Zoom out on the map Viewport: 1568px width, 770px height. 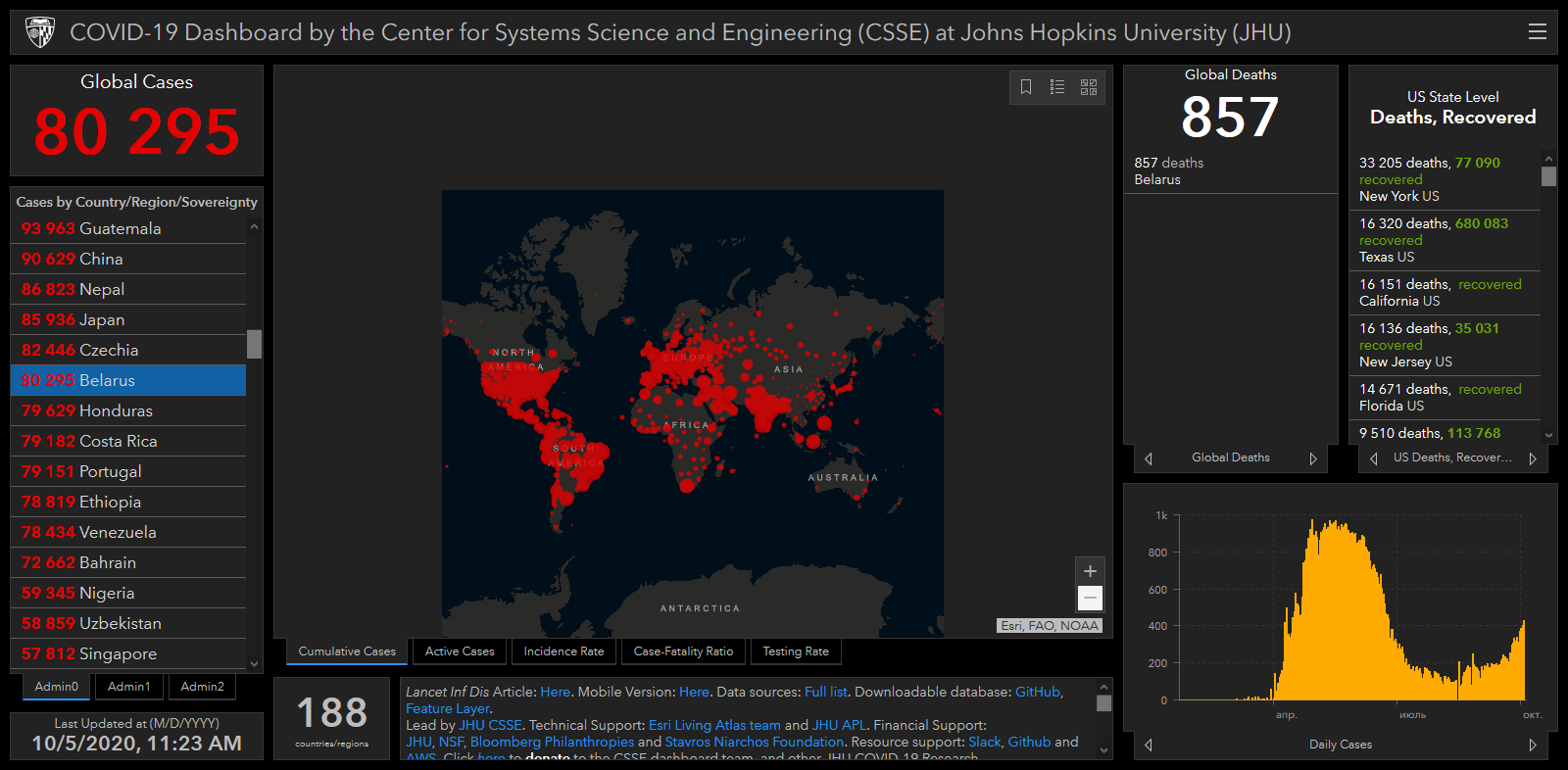[x=1090, y=598]
